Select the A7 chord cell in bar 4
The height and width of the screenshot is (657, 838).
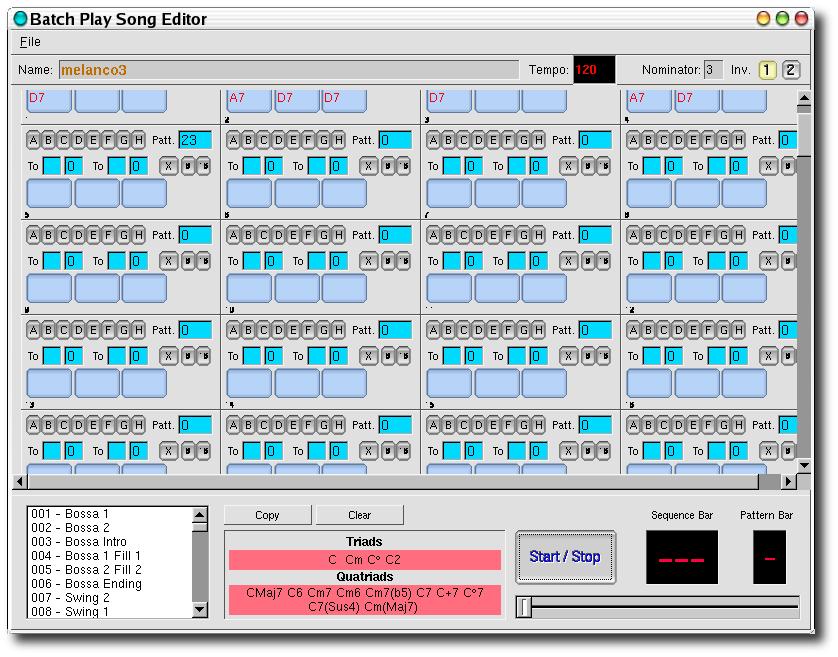[x=648, y=101]
